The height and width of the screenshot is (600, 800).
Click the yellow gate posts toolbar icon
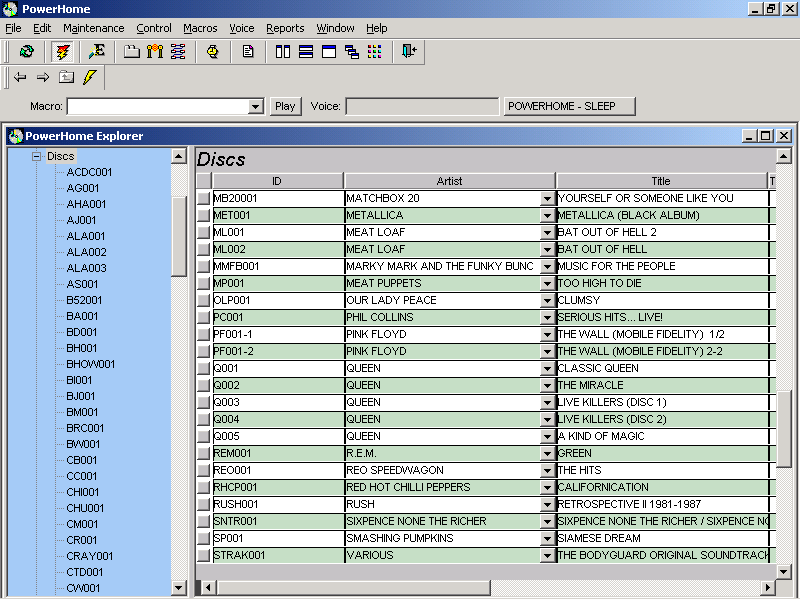[x=155, y=51]
